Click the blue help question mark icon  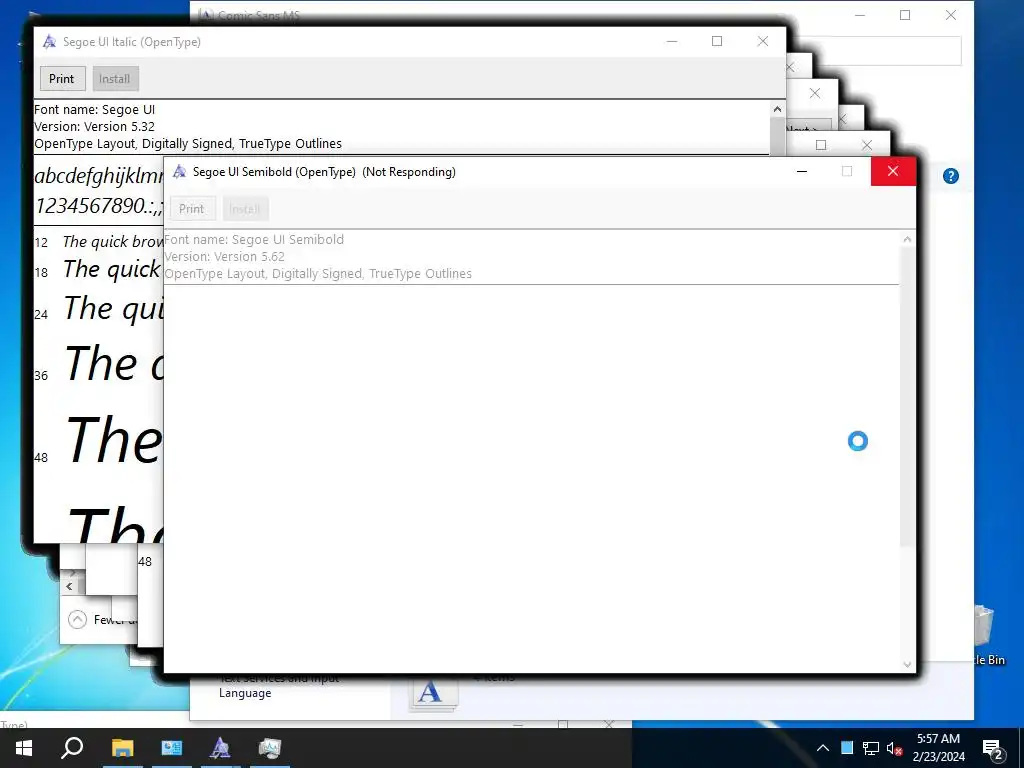[x=951, y=176]
